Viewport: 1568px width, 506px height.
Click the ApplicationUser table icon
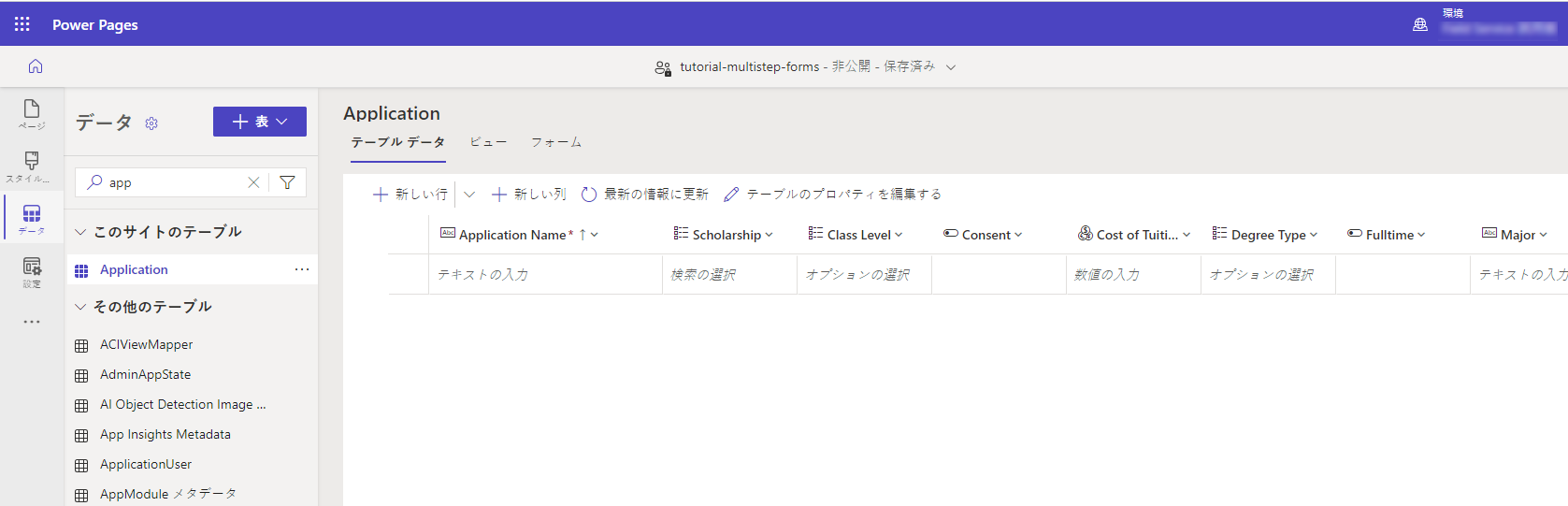point(81,465)
